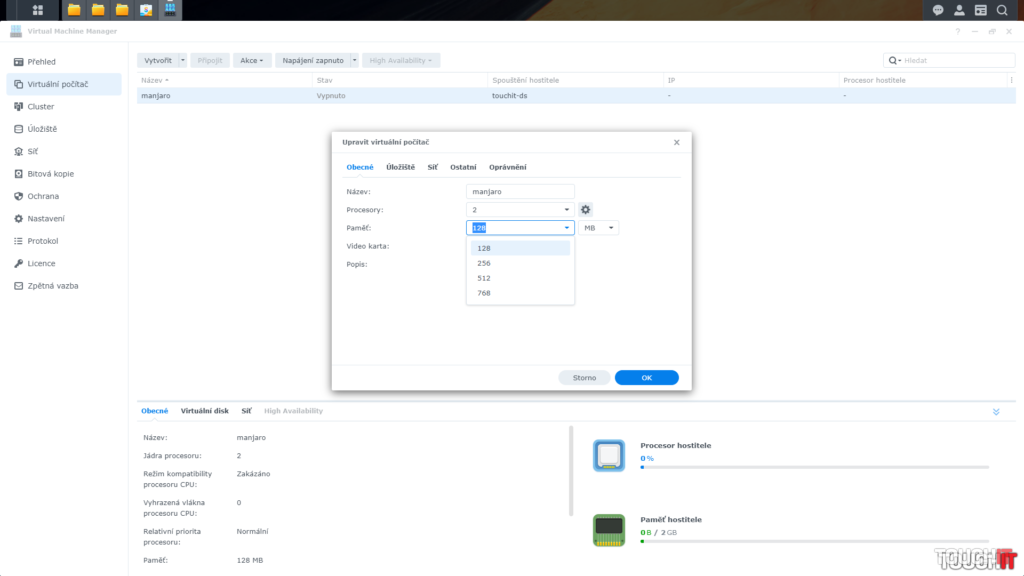
Task: Open processor advanced settings gear
Action: point(586,209)
